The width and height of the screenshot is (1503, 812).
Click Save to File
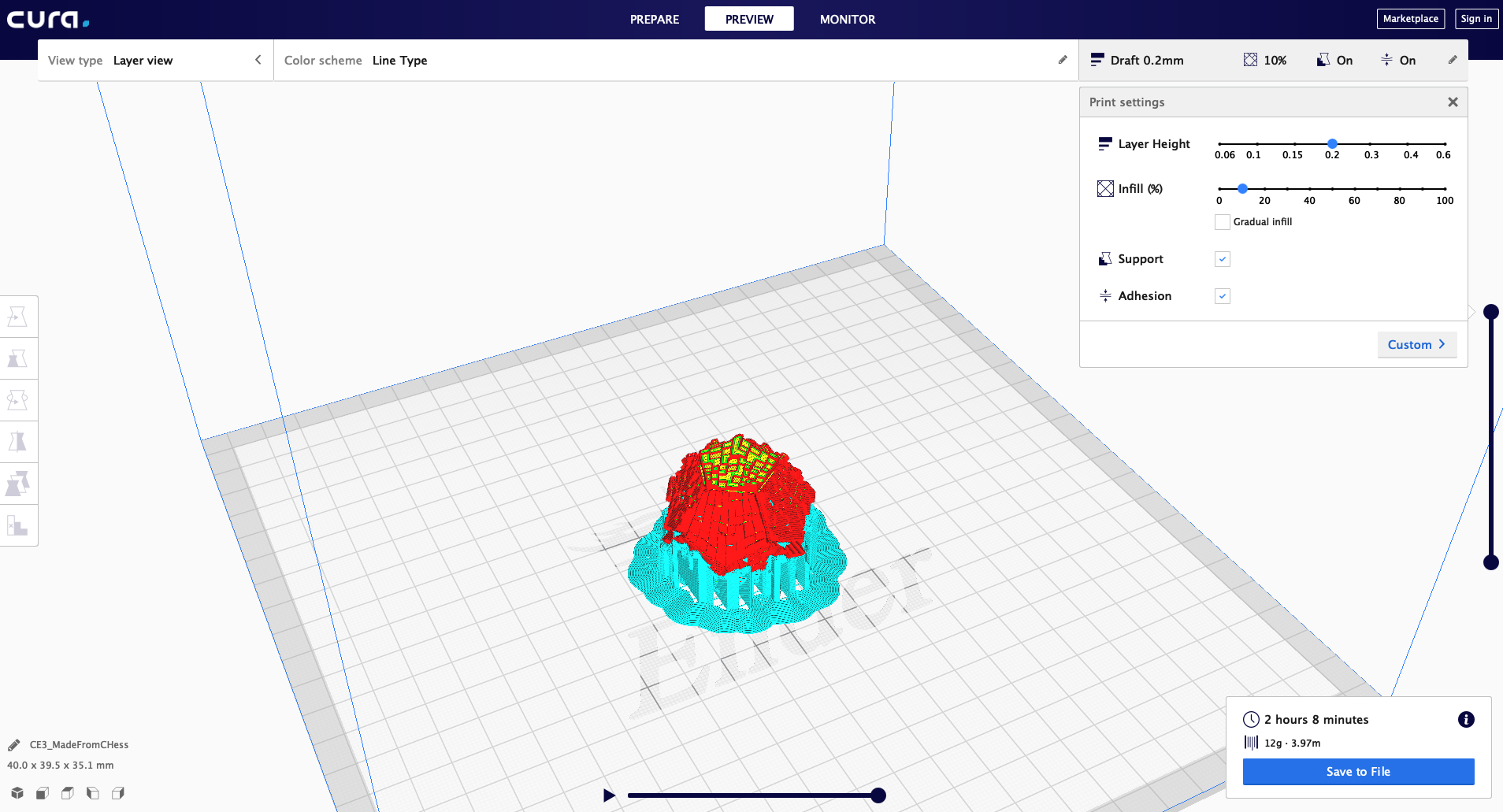(1358, 772)
